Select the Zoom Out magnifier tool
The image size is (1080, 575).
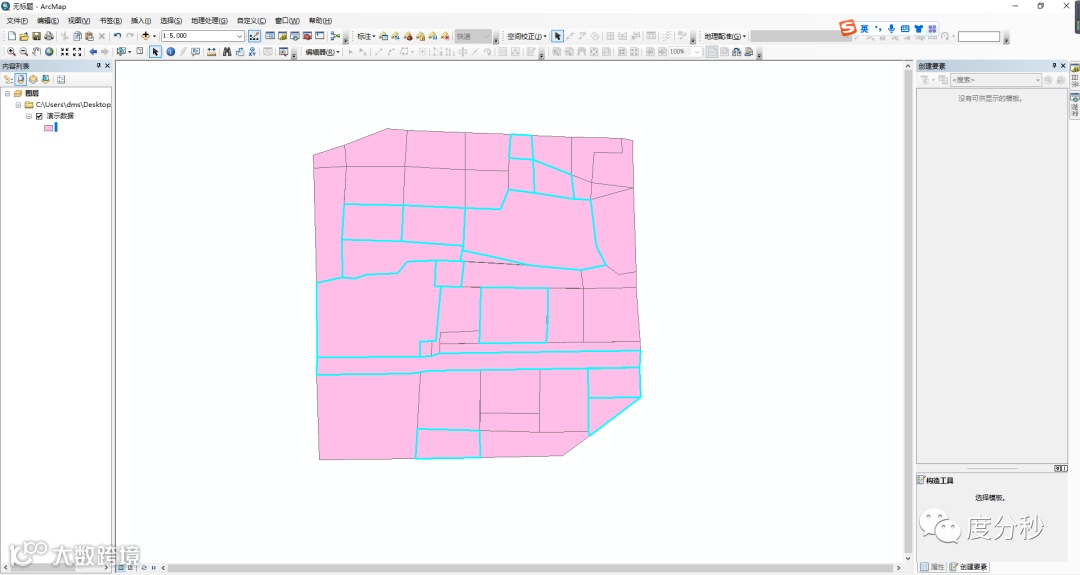click(x=23, y=52)
